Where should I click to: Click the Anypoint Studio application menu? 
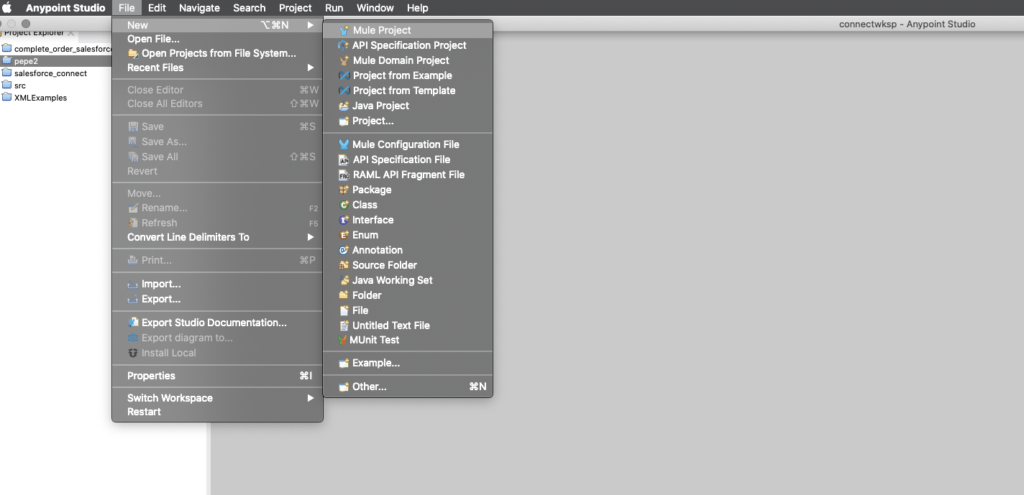[65, 8]
